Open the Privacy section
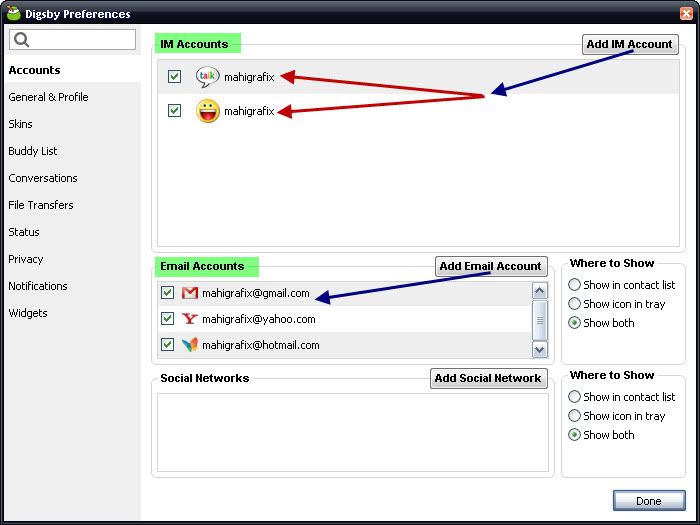Image resolution: width=700 pixels, height=525 pixels. (25, 259)
